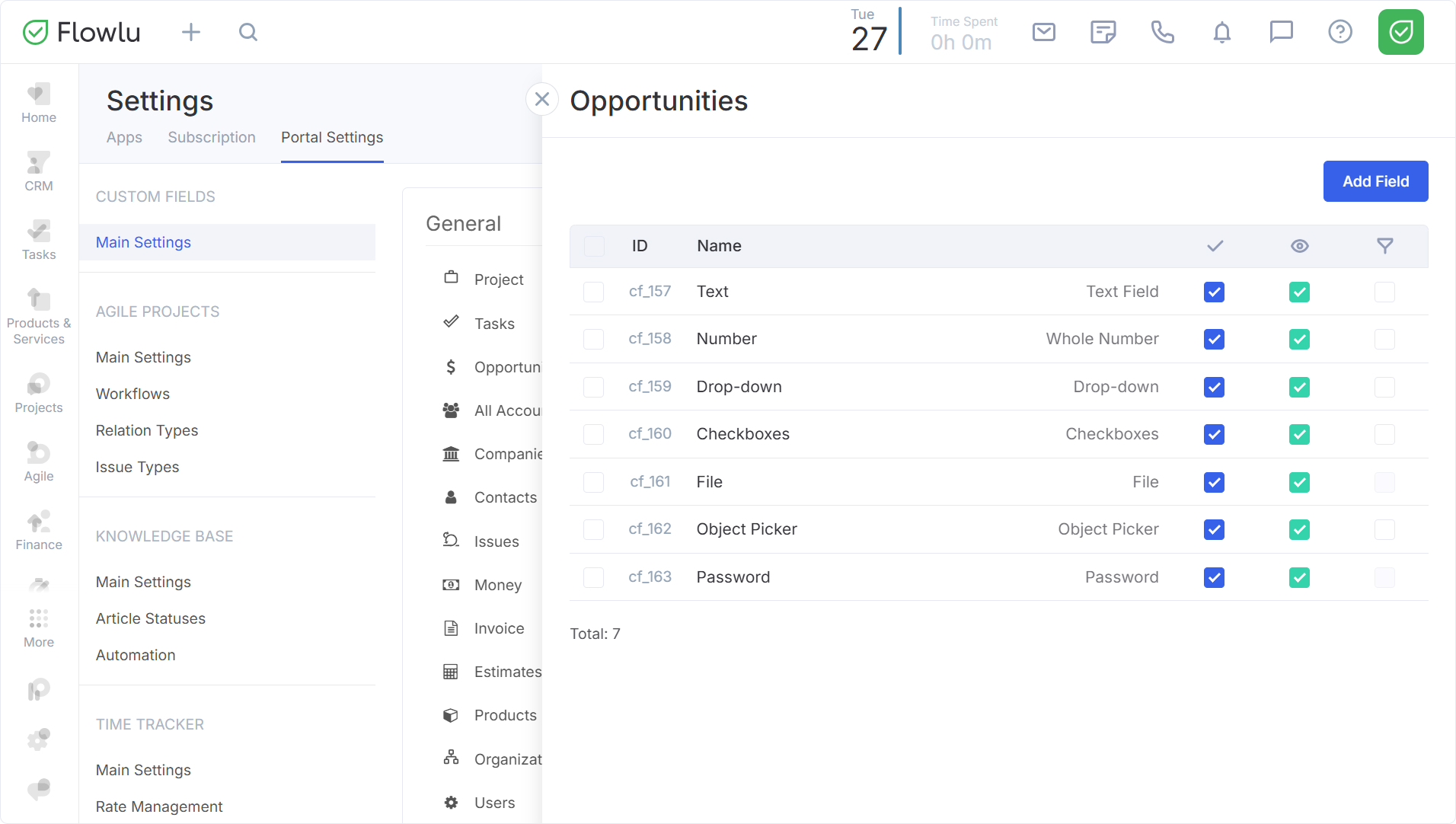
Task: Click the help question mark icon
Action: coord(1339,32)
